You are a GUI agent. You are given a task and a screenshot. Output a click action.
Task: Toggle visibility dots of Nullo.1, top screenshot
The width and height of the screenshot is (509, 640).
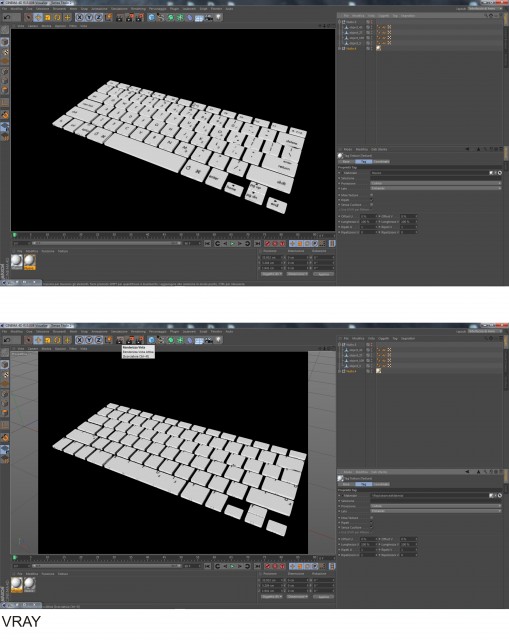coord(371,22)
